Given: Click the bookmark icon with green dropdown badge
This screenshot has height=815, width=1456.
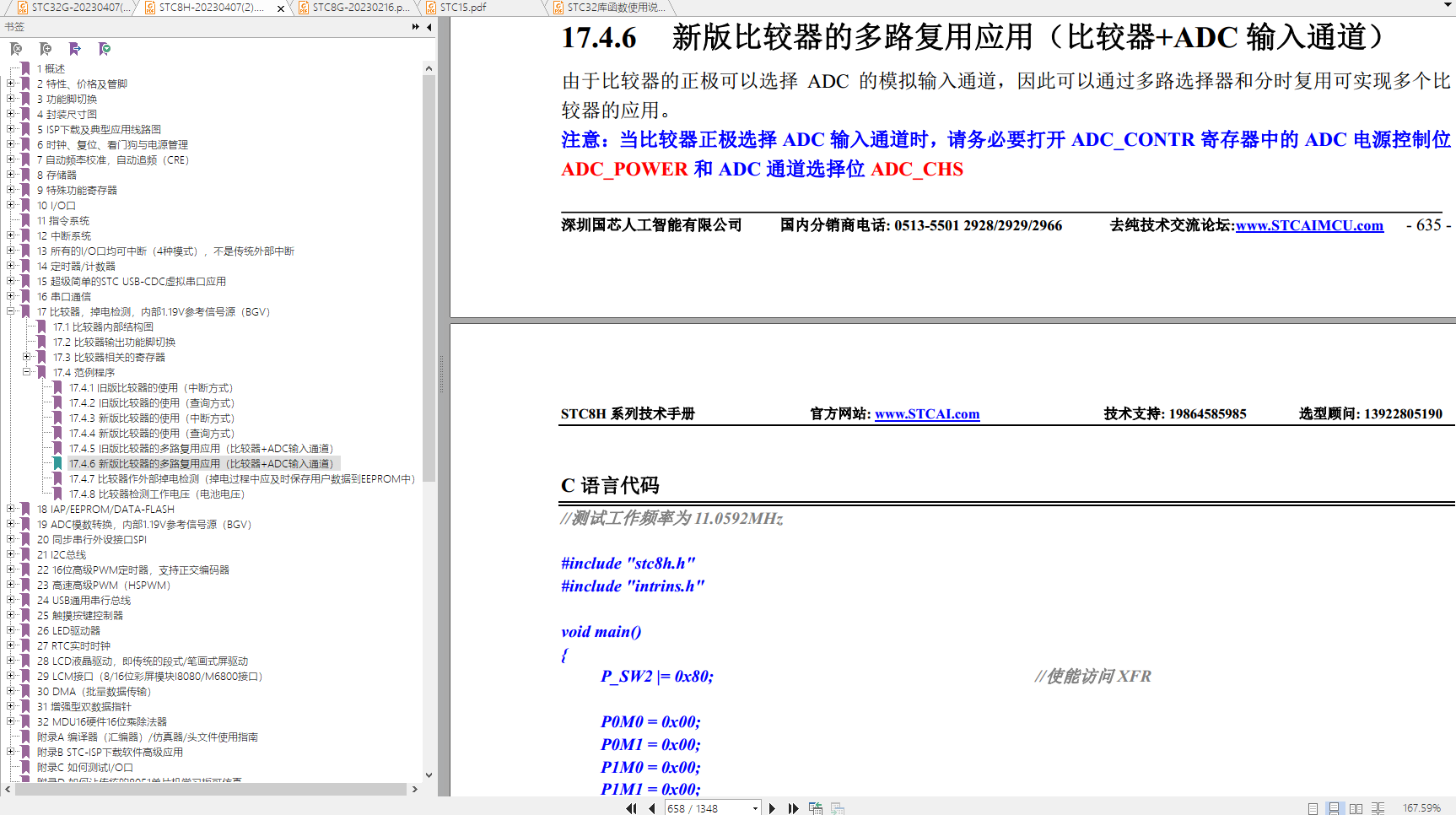Looking at the screenshot, I should [105, 49].
